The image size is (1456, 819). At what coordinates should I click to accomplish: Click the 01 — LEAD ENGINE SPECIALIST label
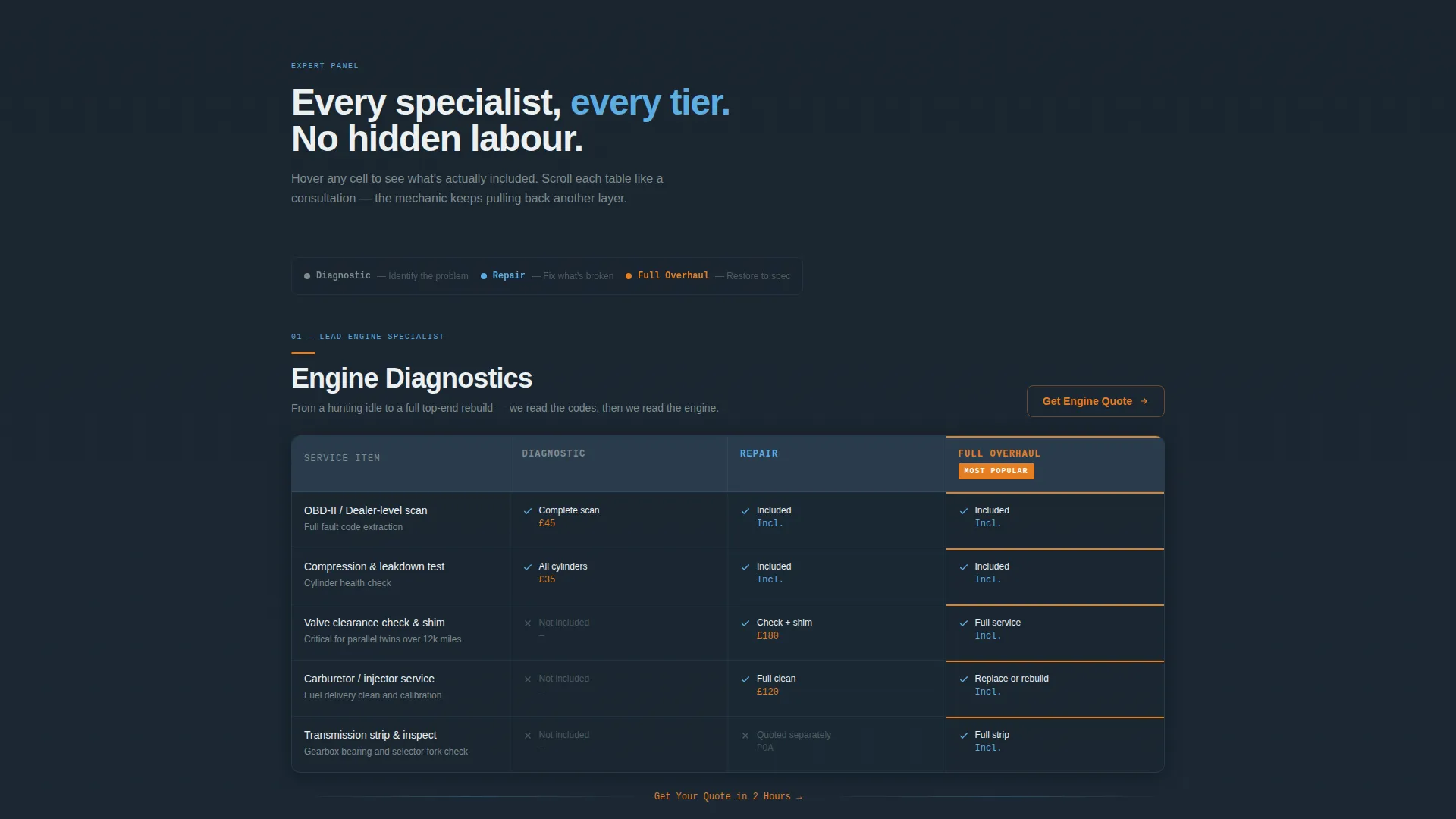click(x=368, y=337)
